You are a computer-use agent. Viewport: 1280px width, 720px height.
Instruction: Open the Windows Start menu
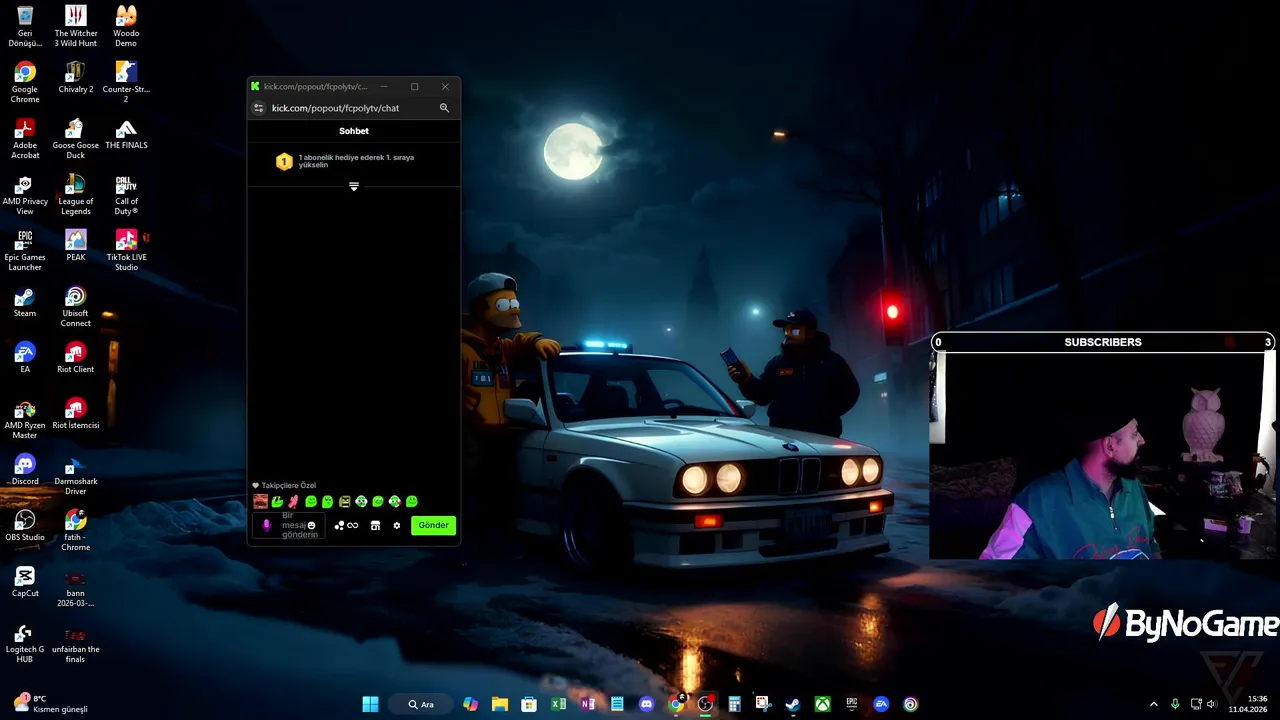(370, 704)
